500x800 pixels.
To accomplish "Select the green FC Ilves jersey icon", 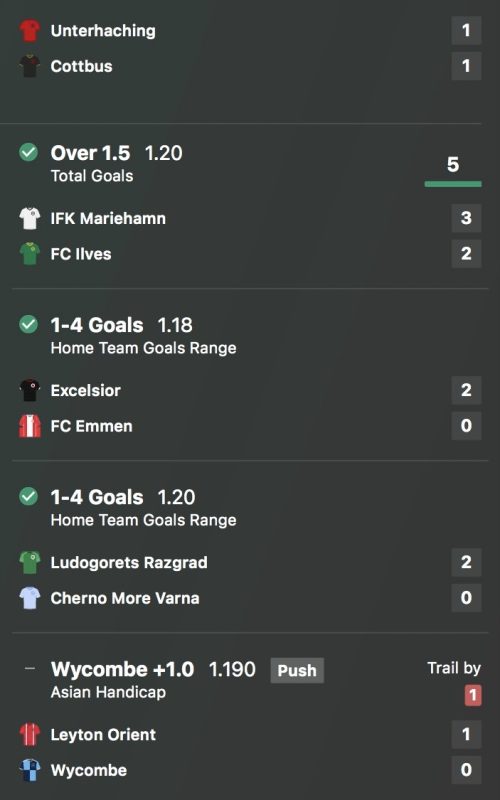I will click(30, 254).
